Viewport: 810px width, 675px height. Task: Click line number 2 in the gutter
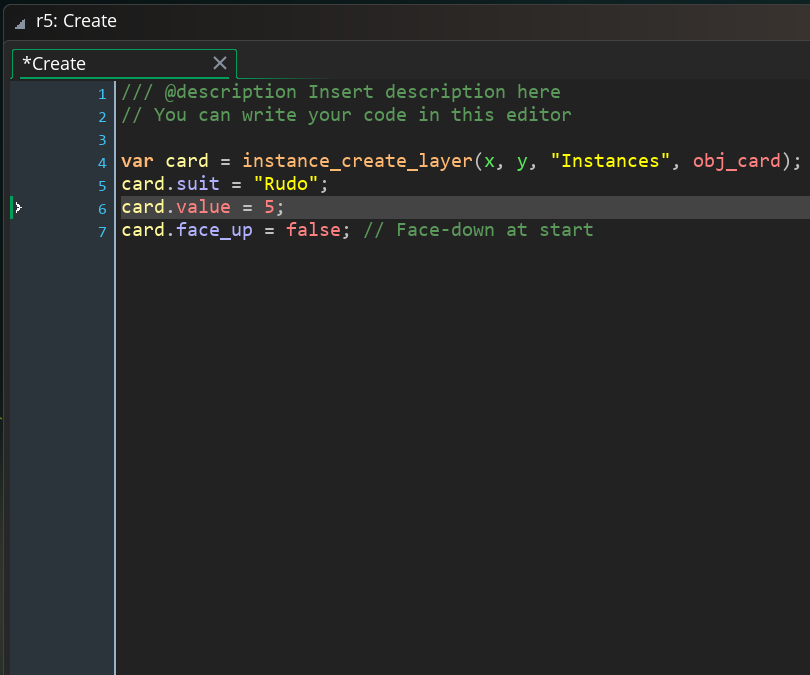[102, 117]
